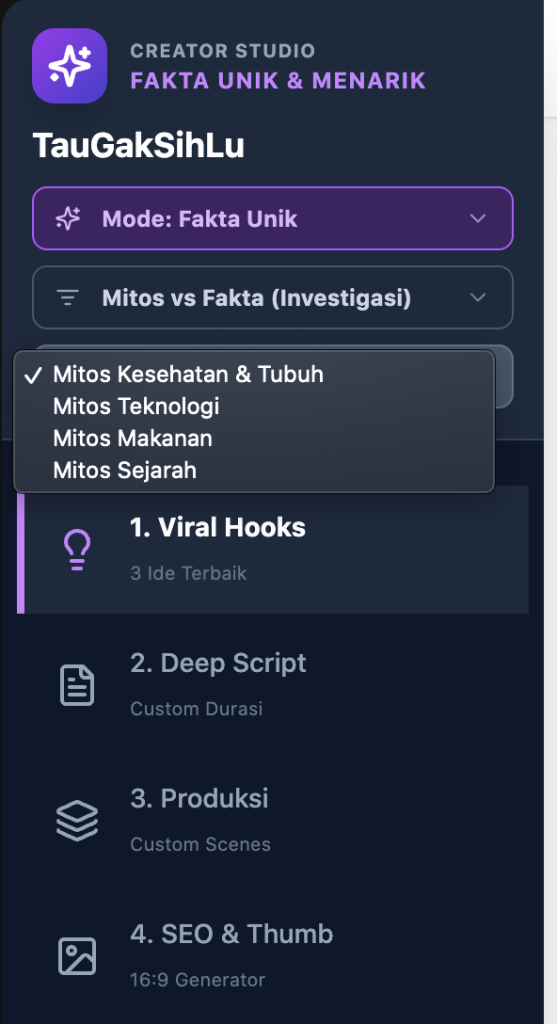Click the sparkle icon in Mode dropdown
This screenshot has width=557, height=1024.
[x=68, y=218]
